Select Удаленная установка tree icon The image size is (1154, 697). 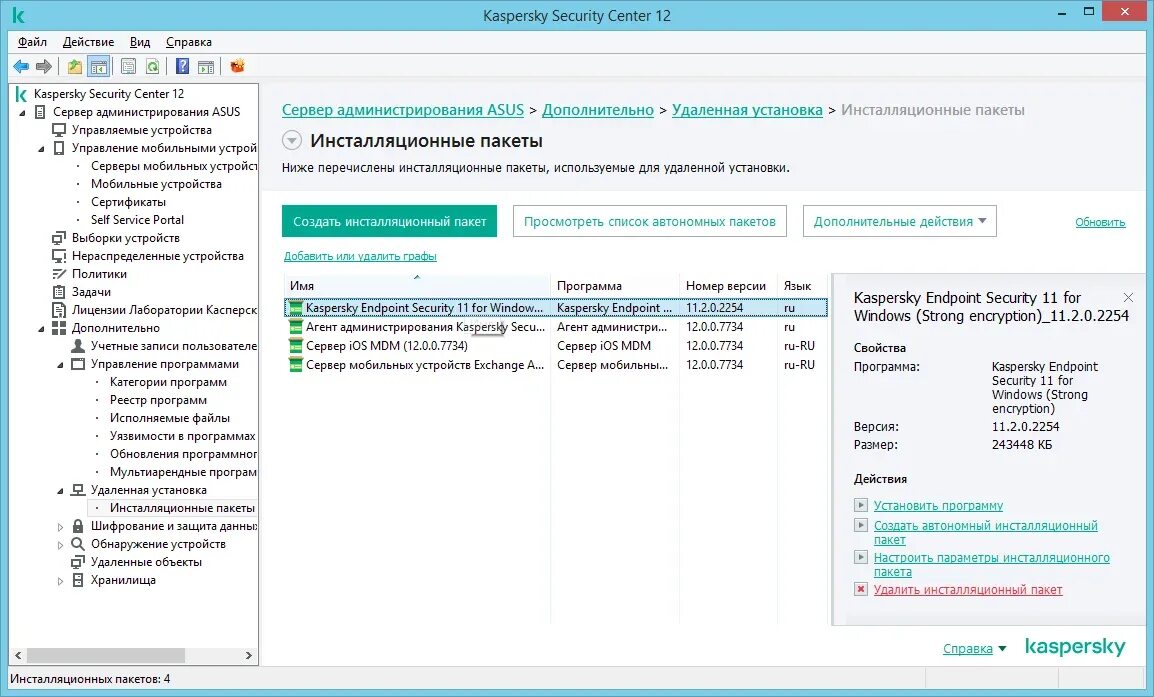pos(78,490)
